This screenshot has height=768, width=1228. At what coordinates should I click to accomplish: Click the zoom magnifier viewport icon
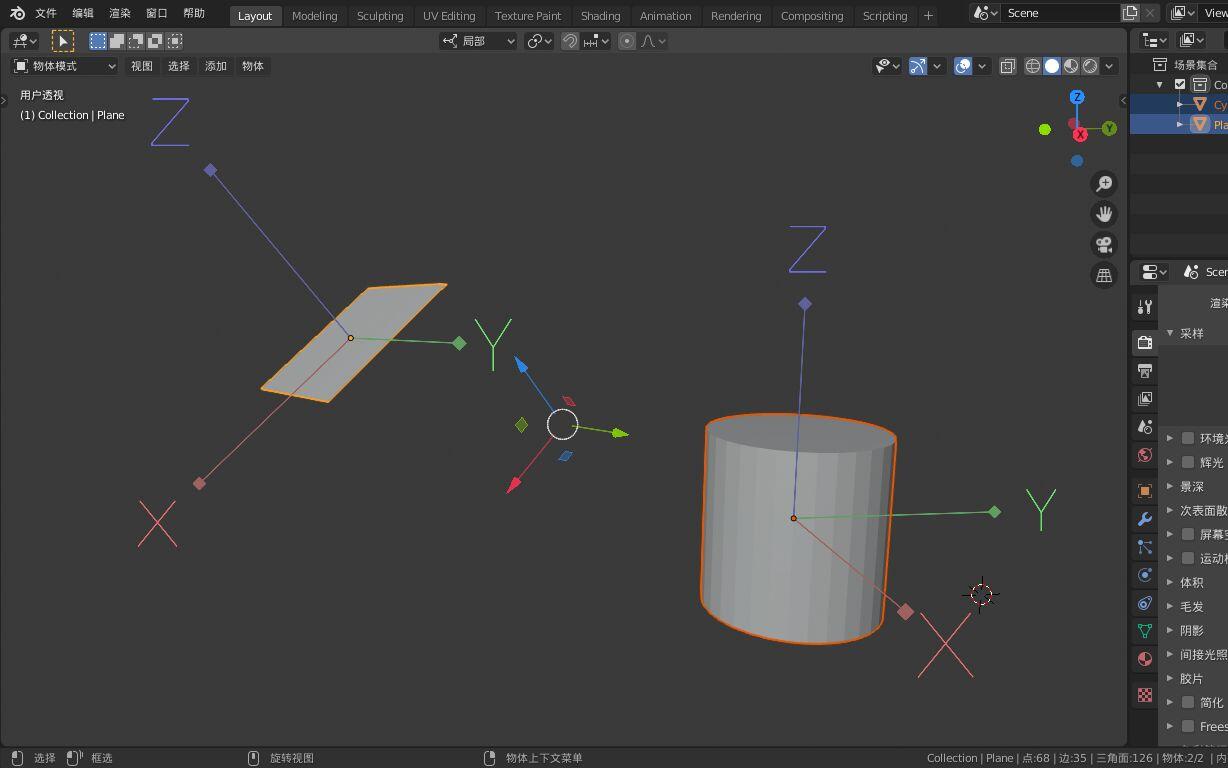pos(1104,183)
